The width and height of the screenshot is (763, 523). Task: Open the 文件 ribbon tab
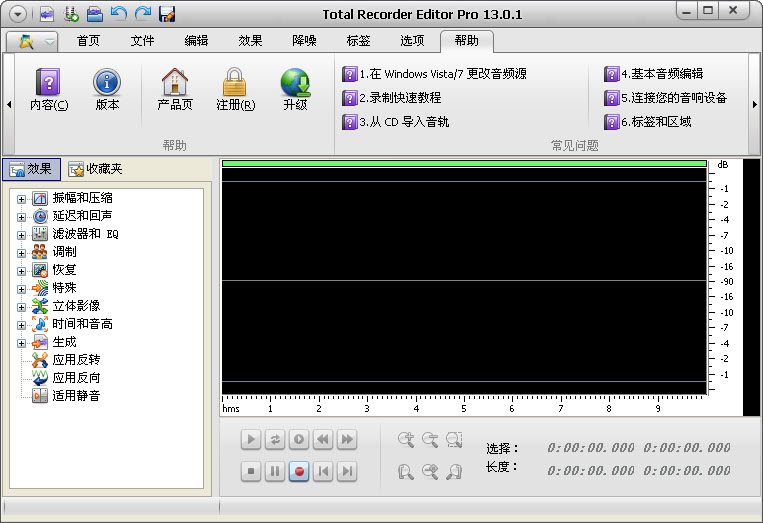pos(142,41)
